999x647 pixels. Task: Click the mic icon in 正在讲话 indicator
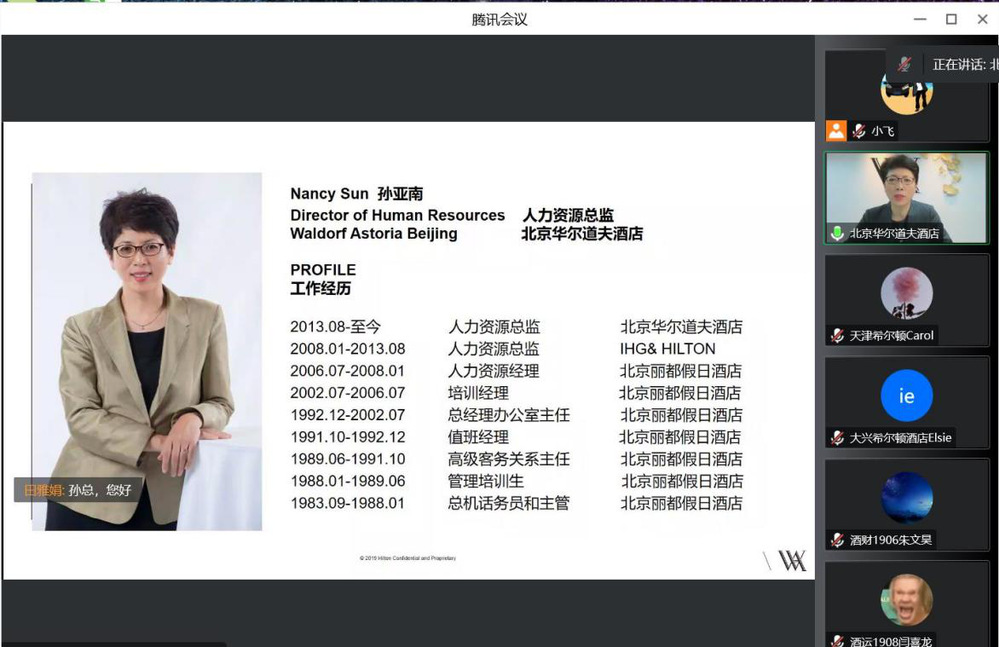click(904, 64)
